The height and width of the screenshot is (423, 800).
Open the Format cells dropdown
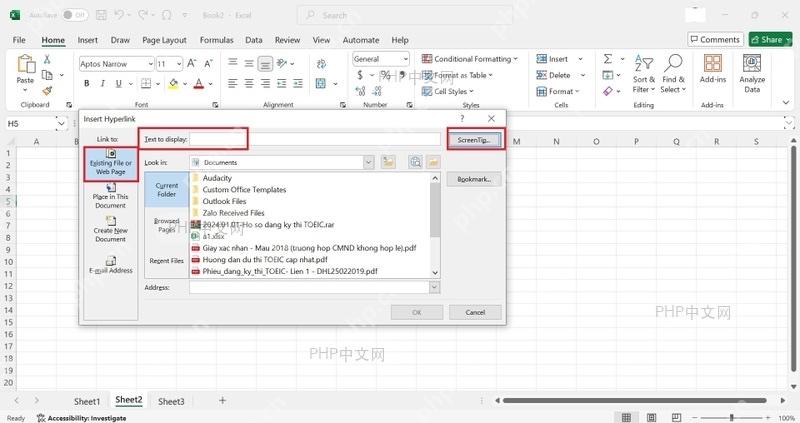tap(558, 91)
